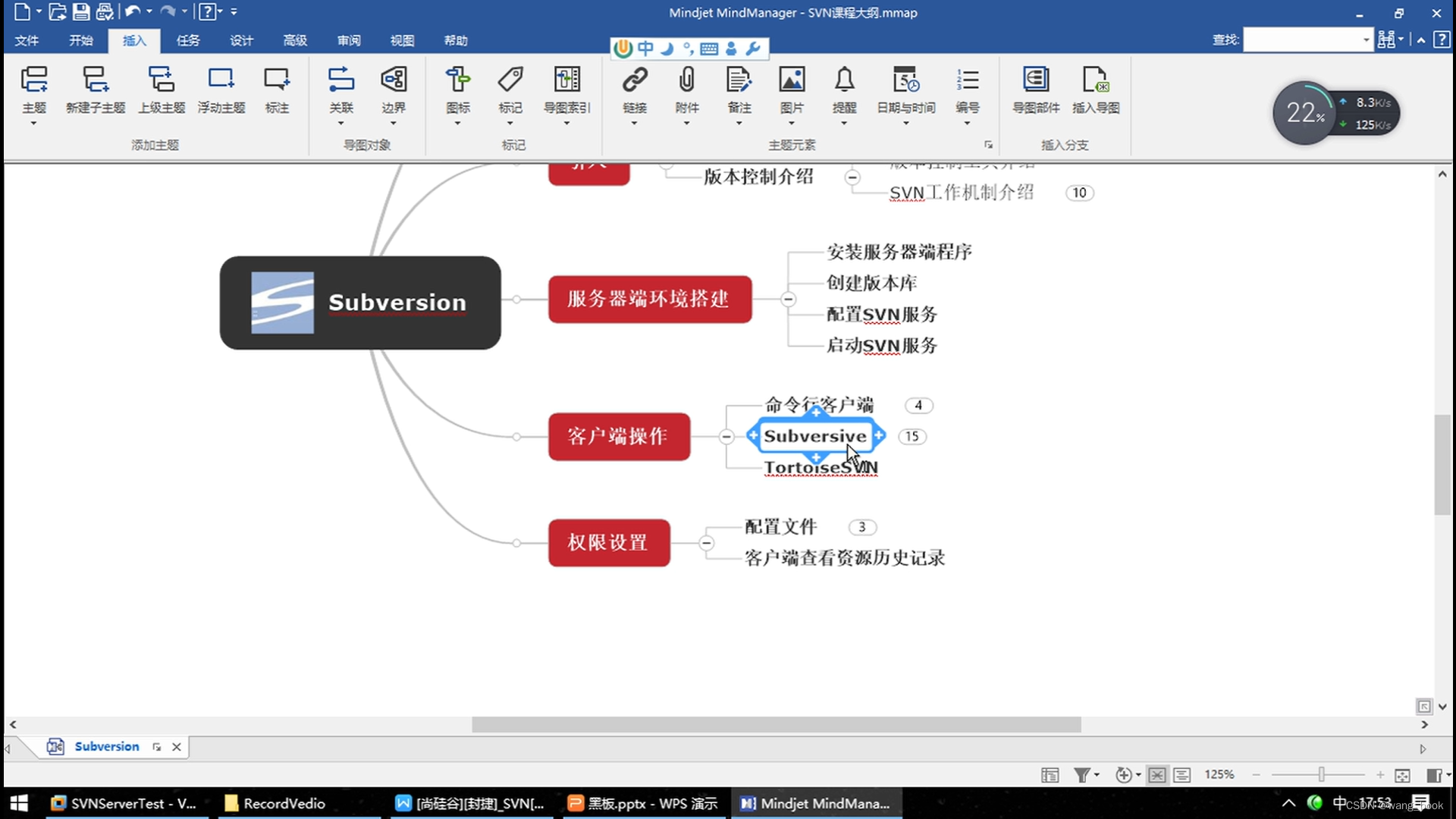
Task: Expand the 客户端操作 node branch
Action: click(725, 436)
